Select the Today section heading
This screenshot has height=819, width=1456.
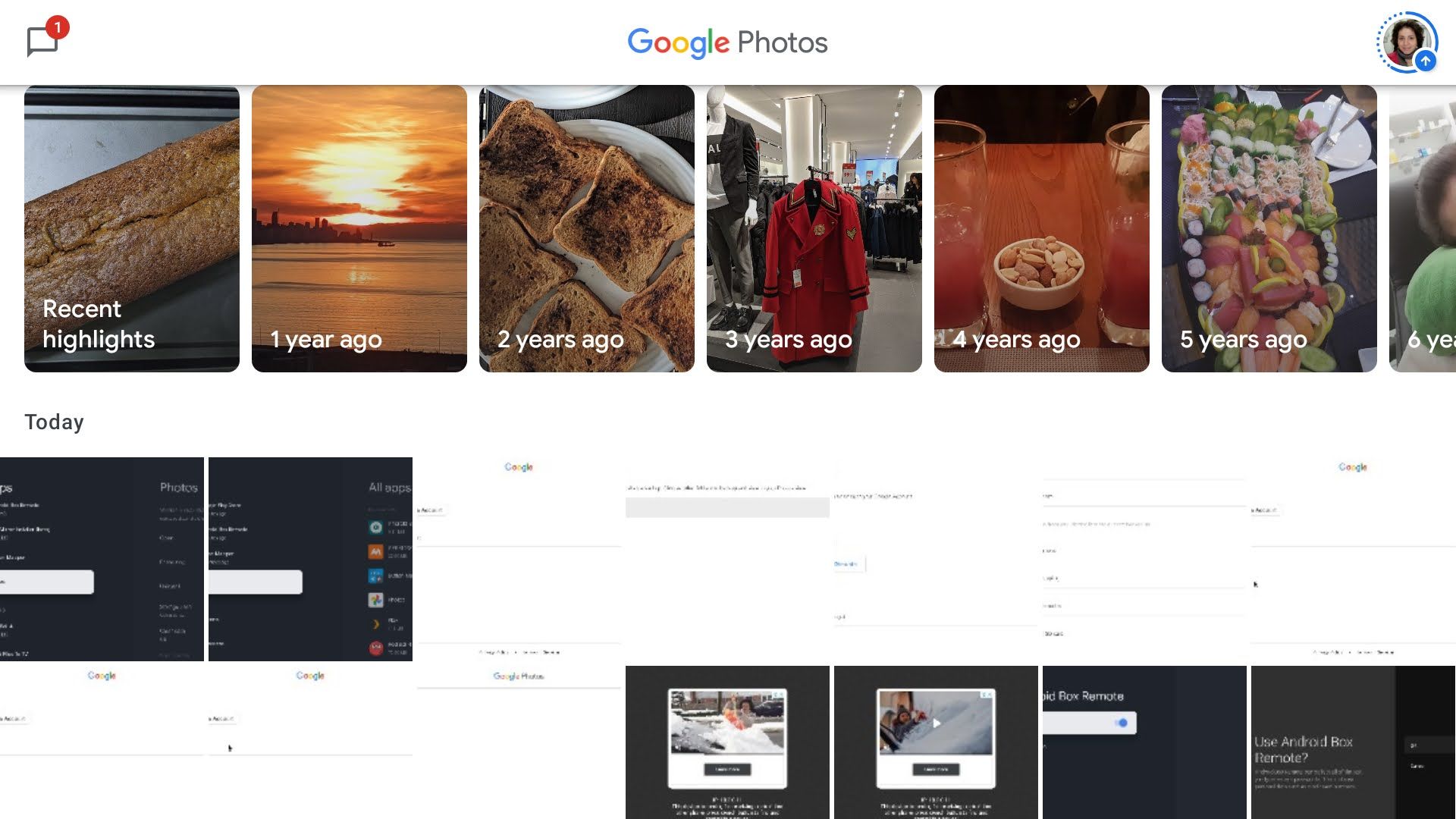tap(54, 422)
